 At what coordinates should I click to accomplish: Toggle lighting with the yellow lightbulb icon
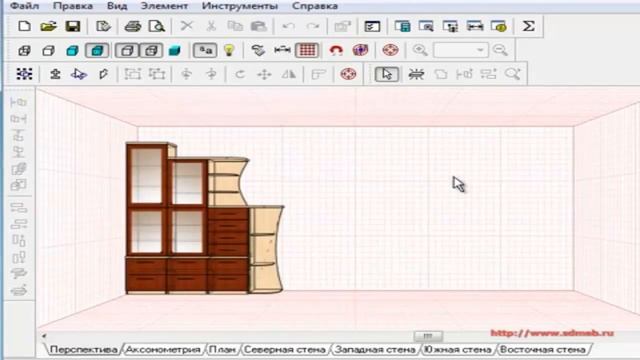[x=229, y=51]
